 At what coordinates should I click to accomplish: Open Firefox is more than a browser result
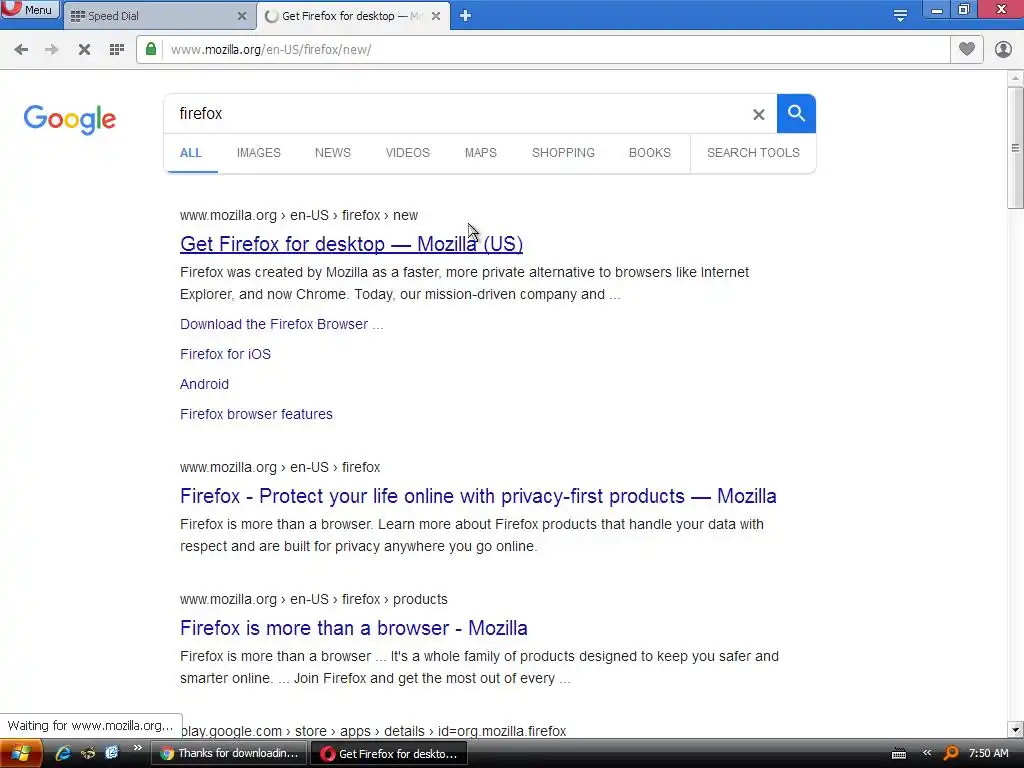point(353,628)
